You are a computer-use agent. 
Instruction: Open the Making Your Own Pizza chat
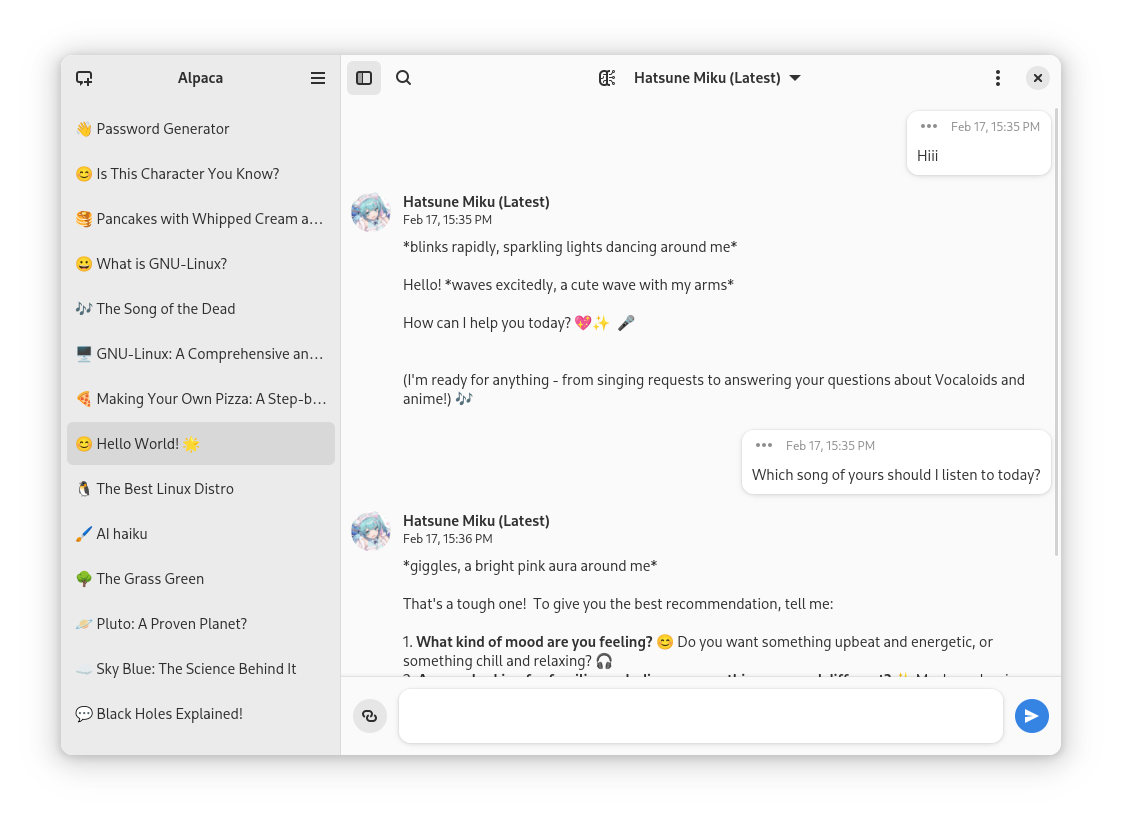coord(201,399)
